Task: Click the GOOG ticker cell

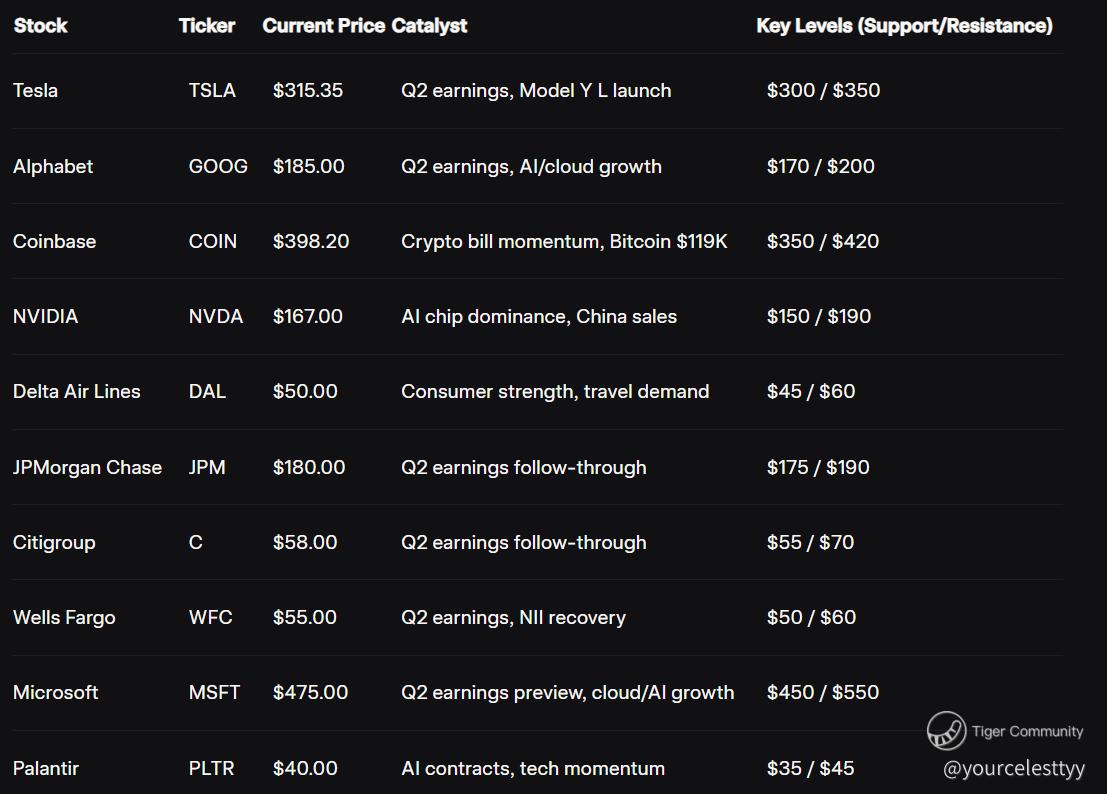Action: point(218,166)
